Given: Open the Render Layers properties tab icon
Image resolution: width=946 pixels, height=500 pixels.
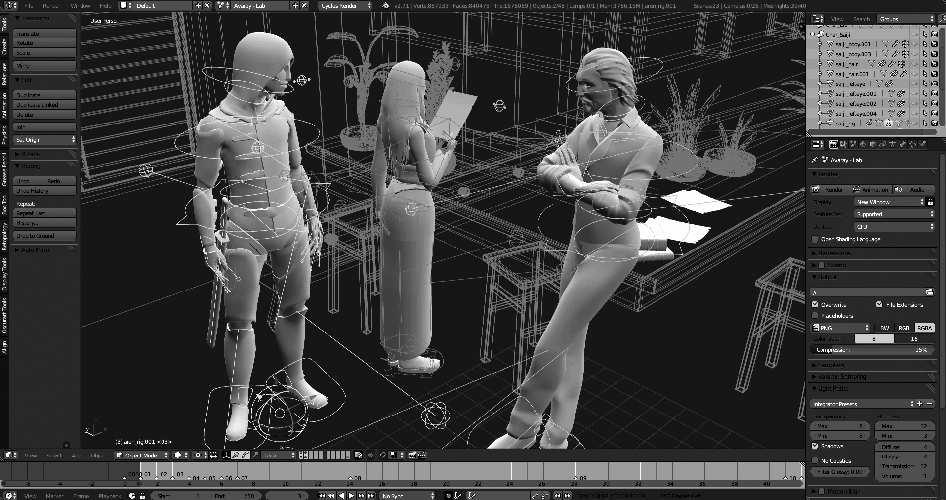Looking at the screenshot, I should click(843, 144).
